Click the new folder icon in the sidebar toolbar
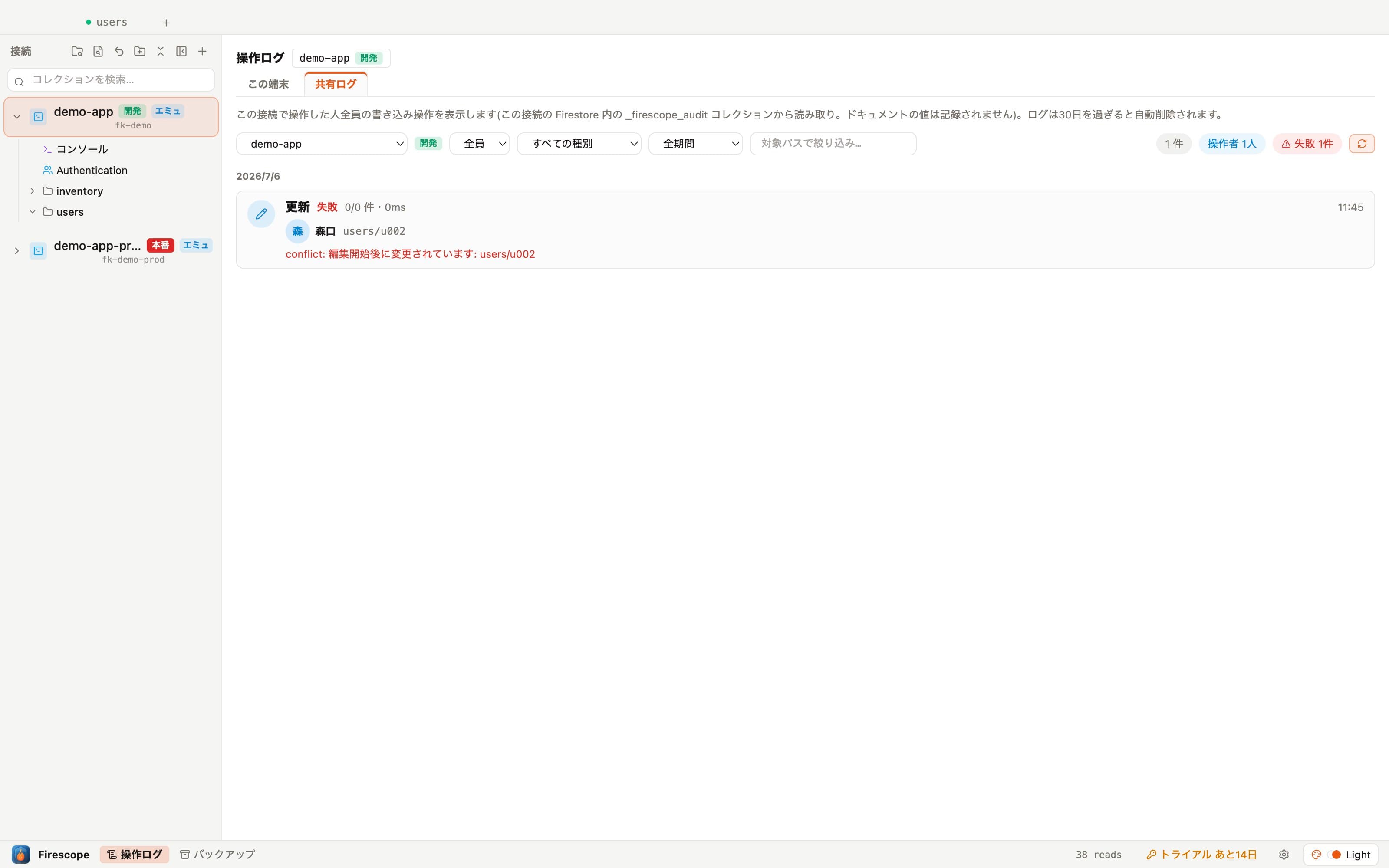This screenshot has width=1389, height=868. 139,51
